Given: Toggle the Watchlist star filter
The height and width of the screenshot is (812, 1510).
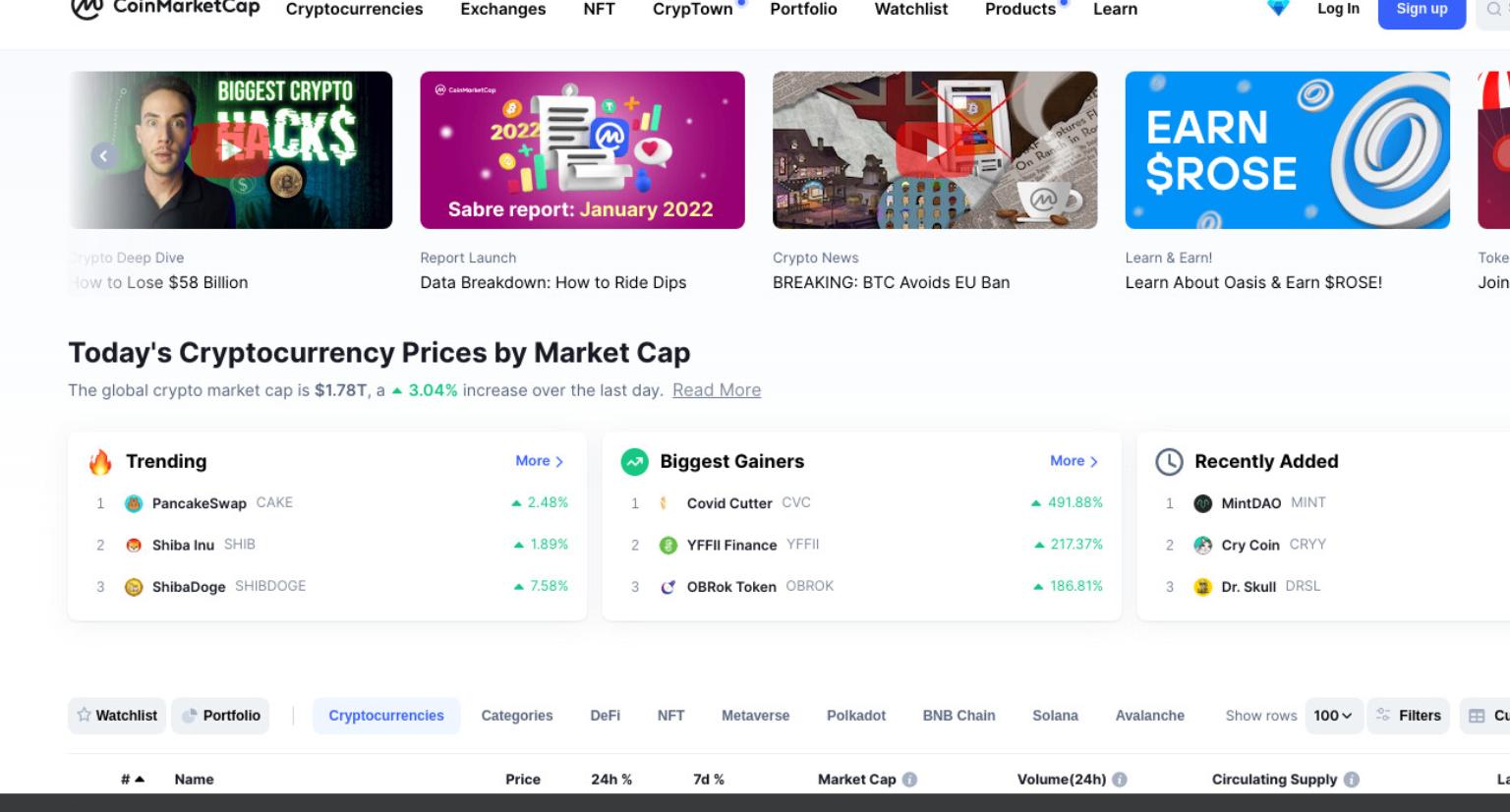Looking at the screenshot, I should 117,716.
